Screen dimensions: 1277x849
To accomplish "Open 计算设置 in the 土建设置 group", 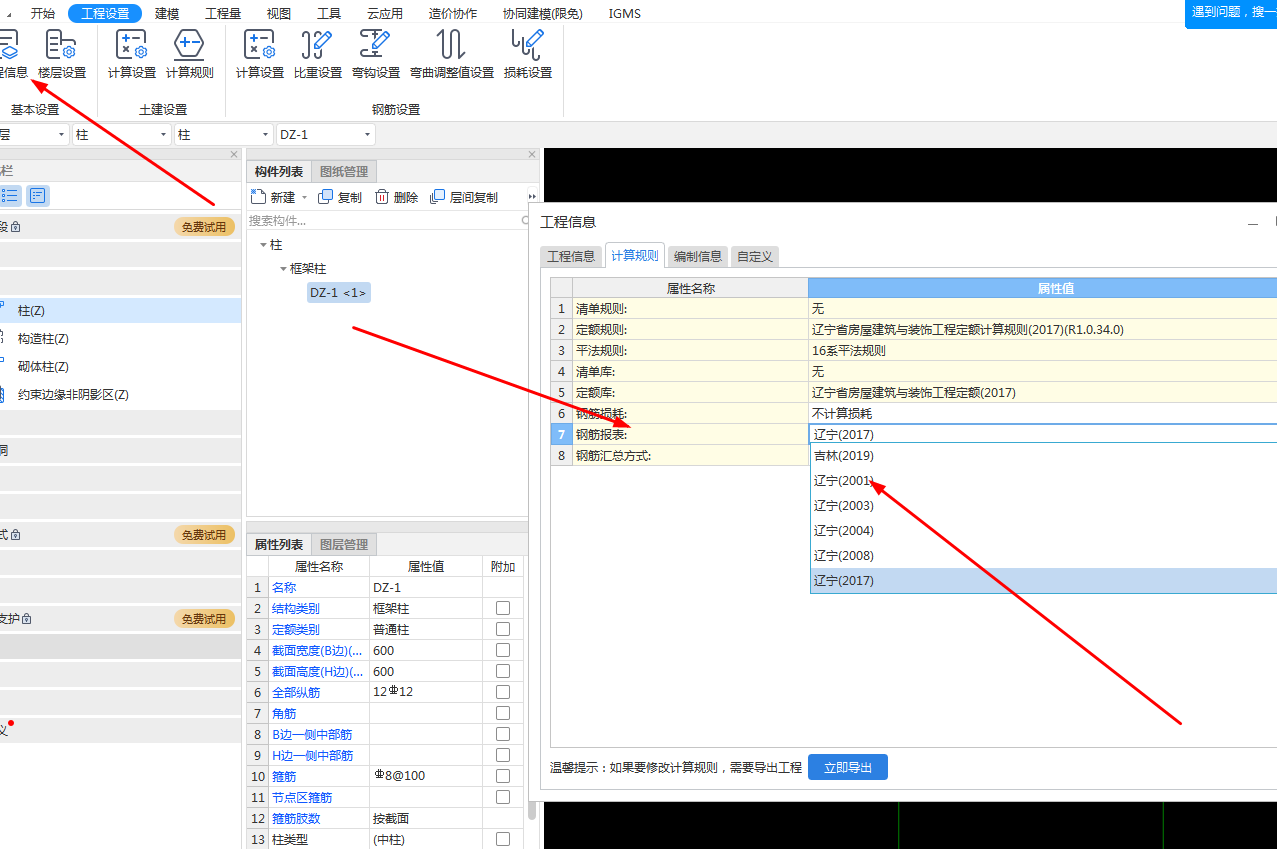I will 132,54.
